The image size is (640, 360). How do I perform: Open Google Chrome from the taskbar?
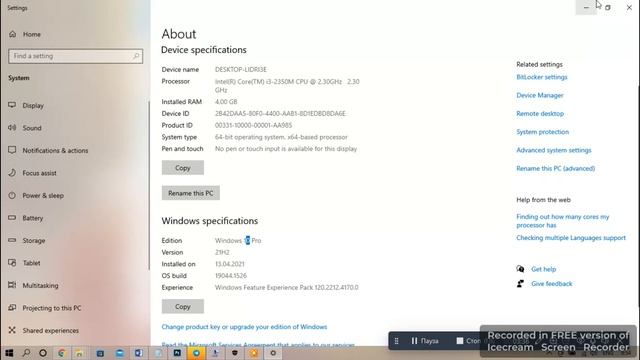click(x=62, y=353)
